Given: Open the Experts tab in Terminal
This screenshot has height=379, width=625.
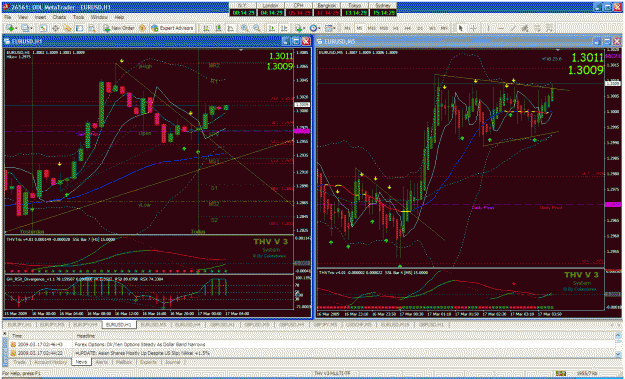Looking at the screenshot, I should 148,362.
